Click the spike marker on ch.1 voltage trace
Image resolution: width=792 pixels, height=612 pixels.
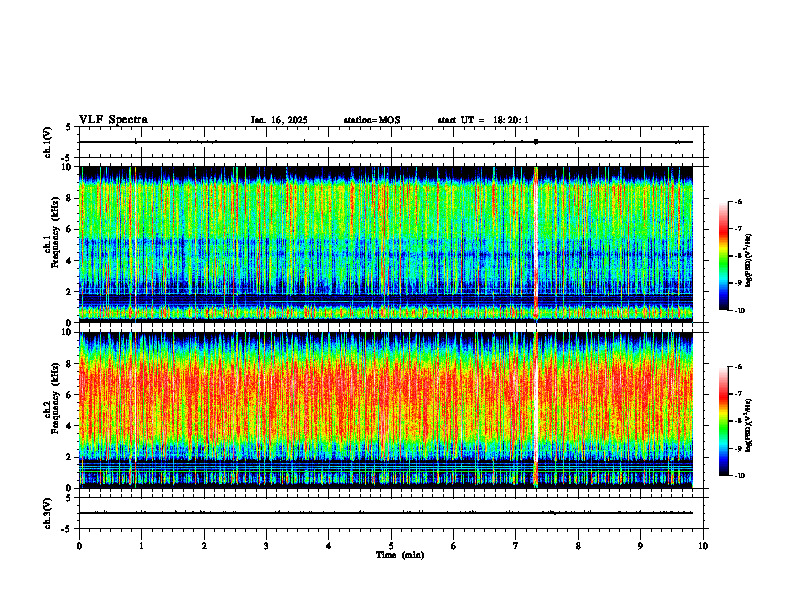pyautogui.click(x=536, y=142)
